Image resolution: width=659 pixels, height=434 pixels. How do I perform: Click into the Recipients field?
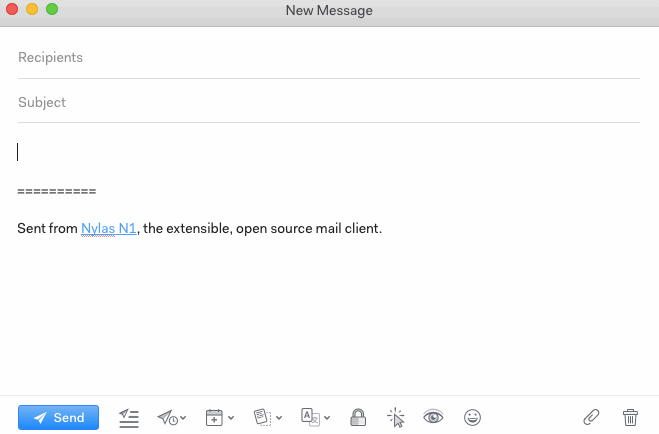[x=328, y=58]
